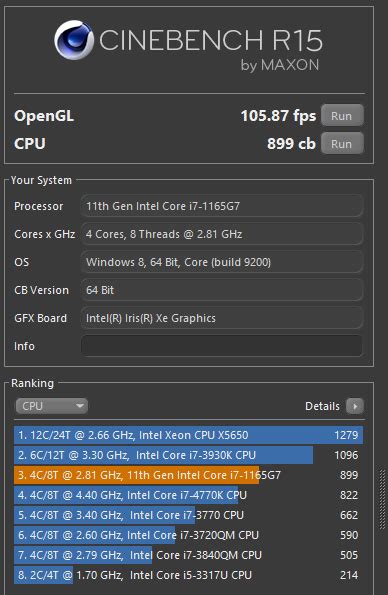The image size is (388, 595).
Task: Select ranking entry Core i7-3770
Action: [188, 515]
